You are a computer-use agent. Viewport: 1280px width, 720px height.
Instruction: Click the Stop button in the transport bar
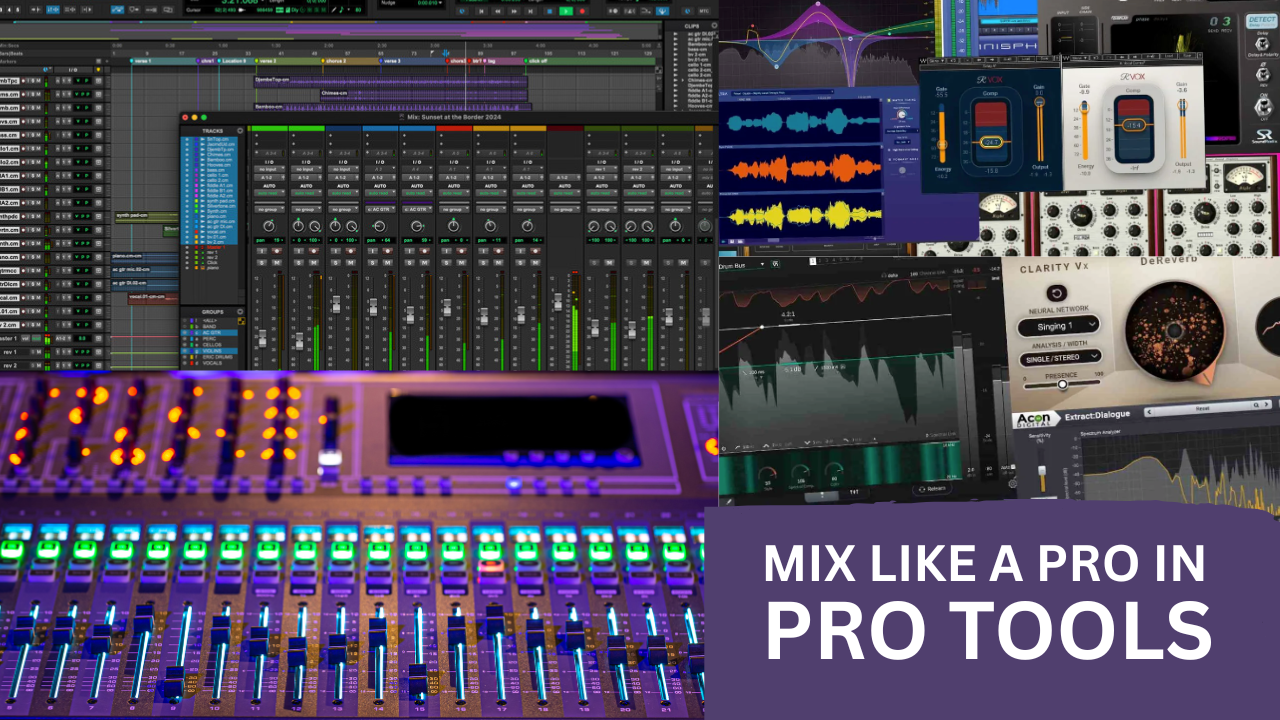551,11
